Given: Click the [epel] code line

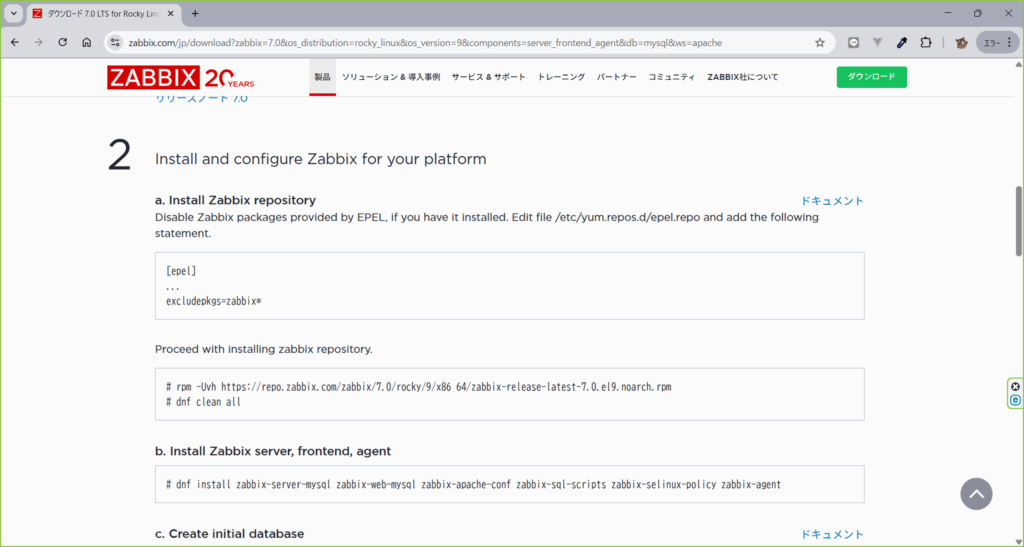Looking at the screenshot, I should 181,271.
